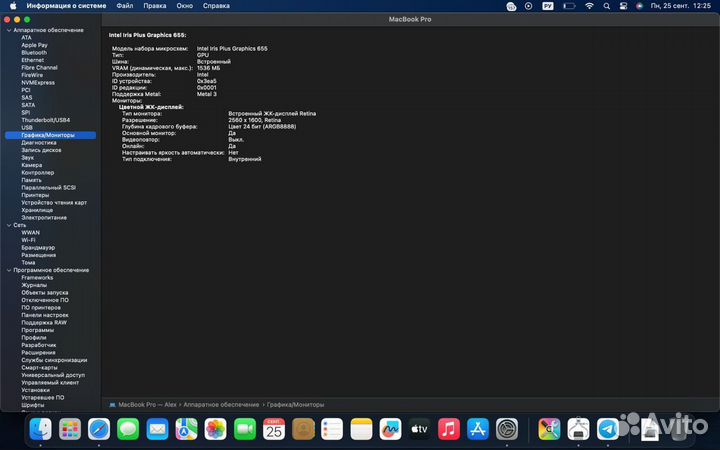The image size is (720, 450).
Task: Collapse the Аппаратное обеспечение section
Action: tap(9, 30)
